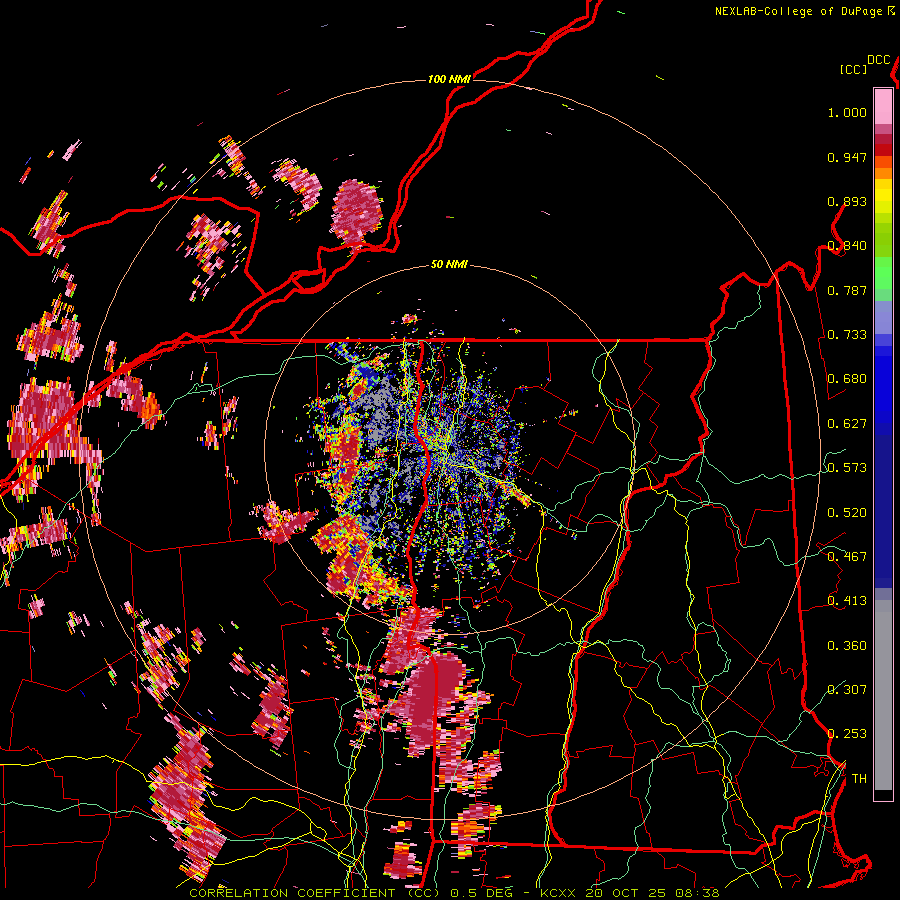The width and height of the screenshot is (900, 900).
Task: Select the 0.733 scale value
Action: (x=847, y=335)
